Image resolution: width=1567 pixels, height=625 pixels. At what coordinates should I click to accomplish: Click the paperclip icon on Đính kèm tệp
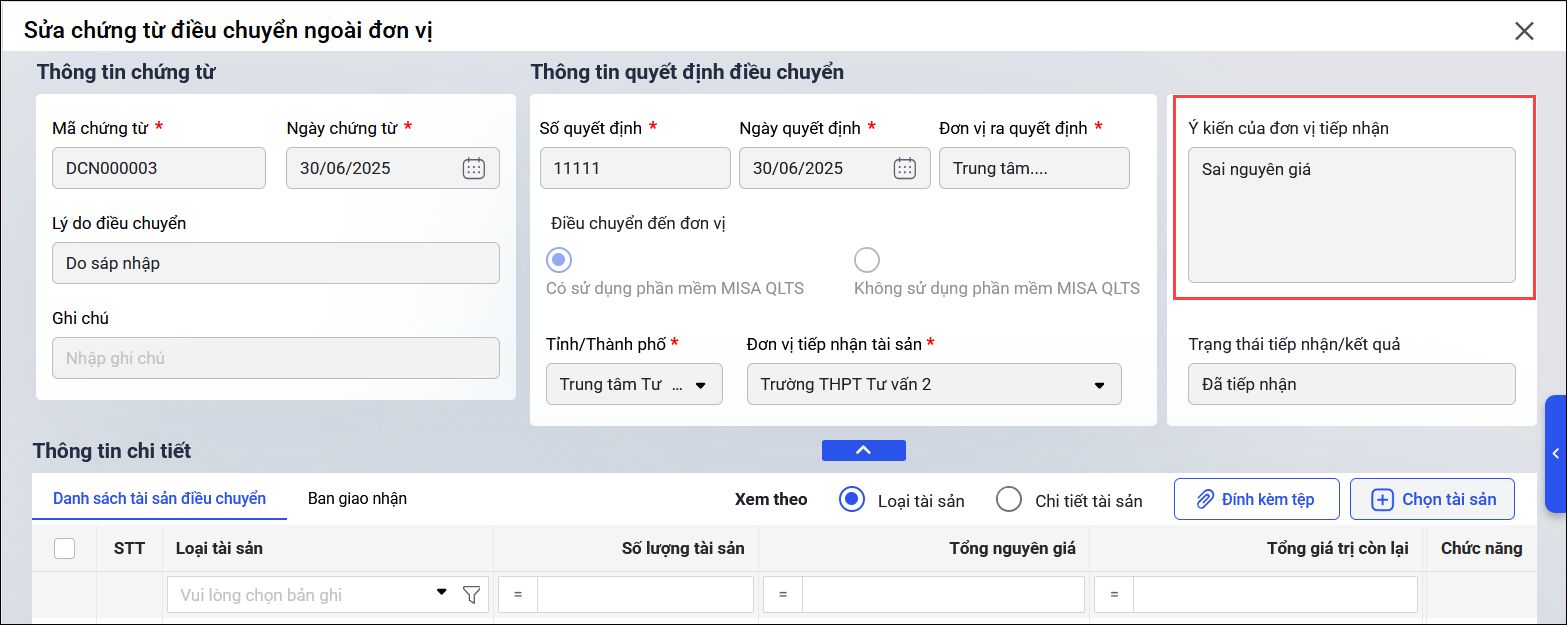point(1205,499)
